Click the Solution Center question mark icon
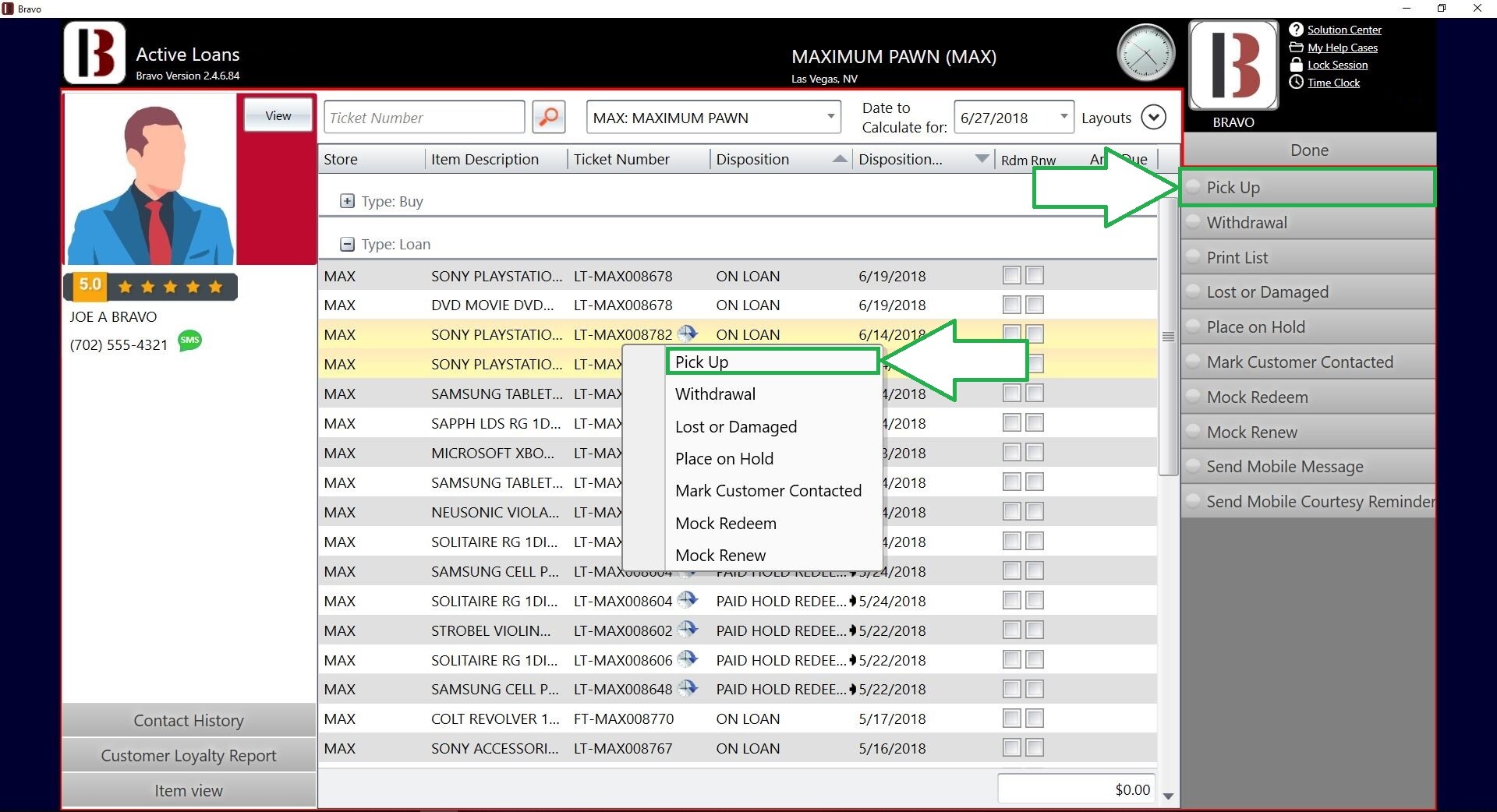 [x=1296, y=30]
